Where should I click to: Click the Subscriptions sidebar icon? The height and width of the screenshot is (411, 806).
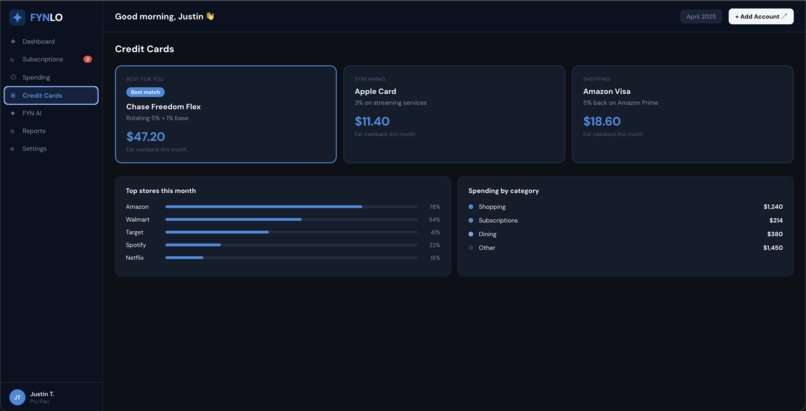click(13, 60)
